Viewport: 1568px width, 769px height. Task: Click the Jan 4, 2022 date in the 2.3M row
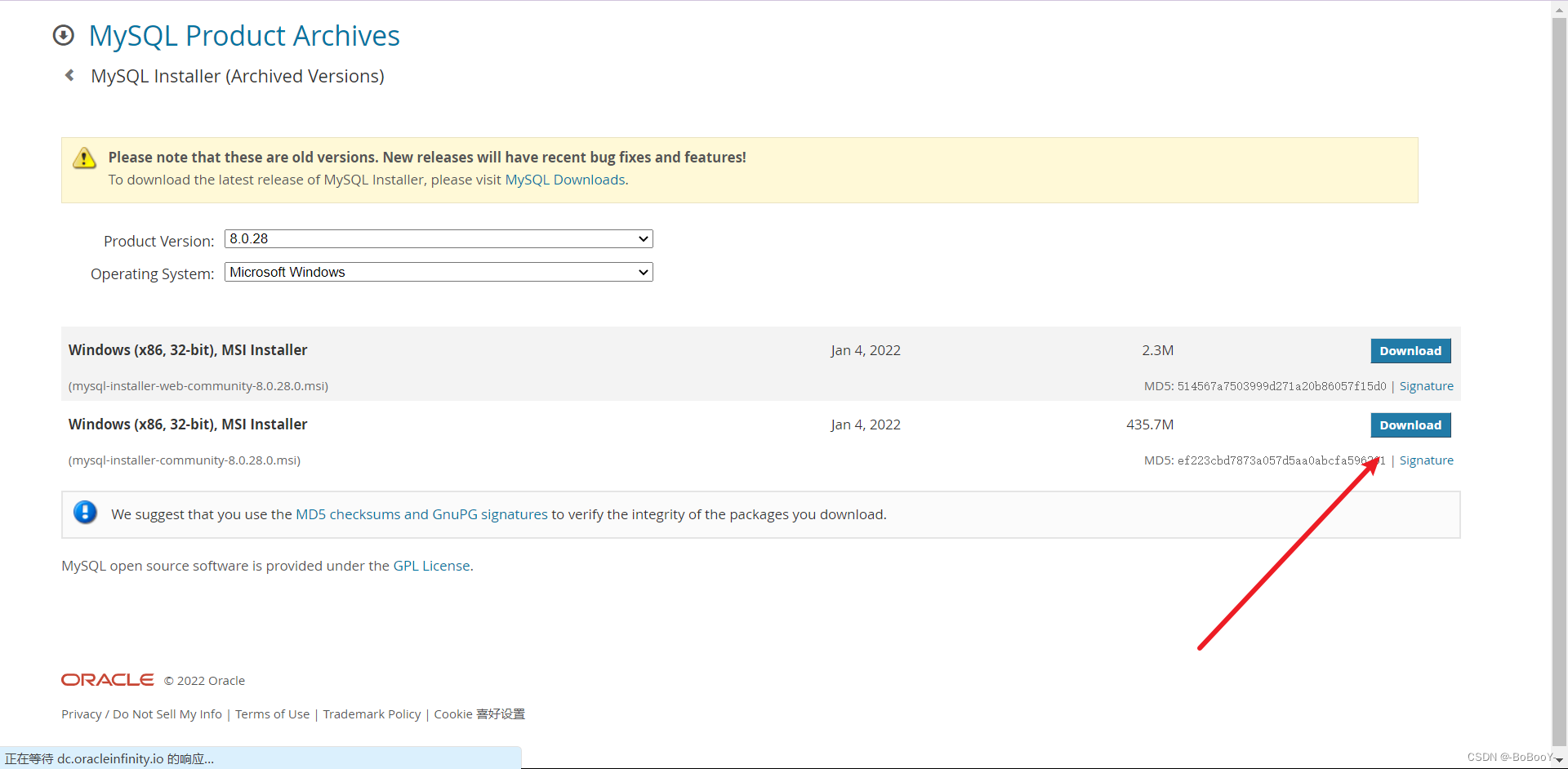click(866, 350)
